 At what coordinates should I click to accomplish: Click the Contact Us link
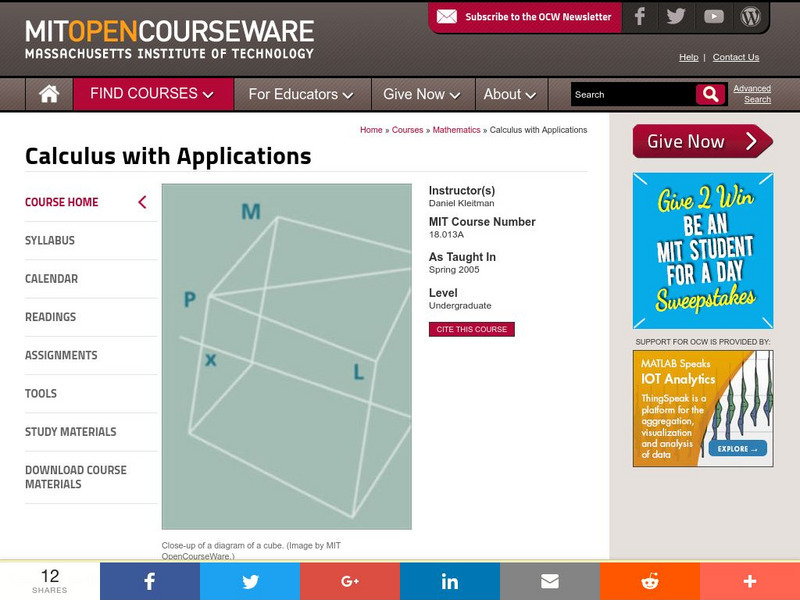tap(736, 57)
